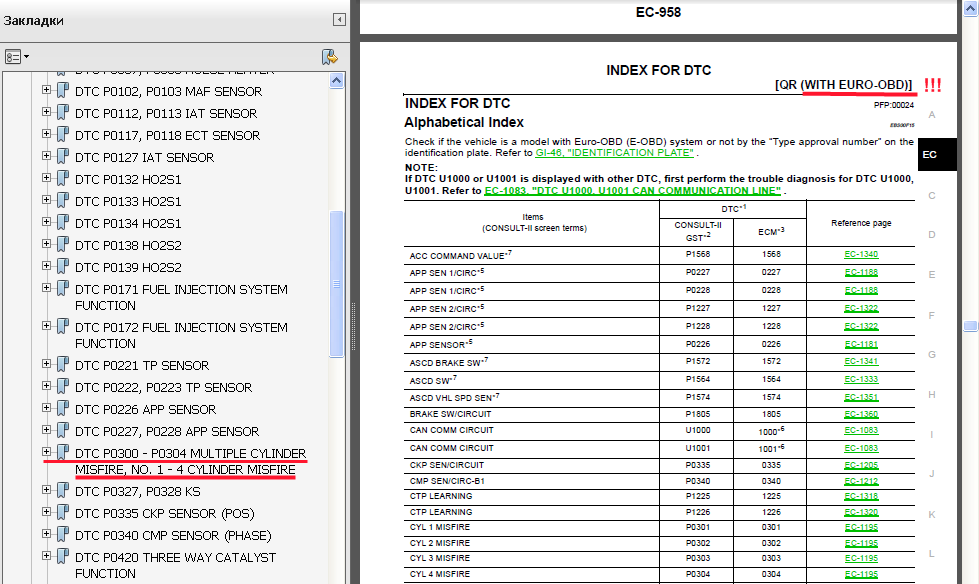
Task: Click bookmark icon for DTC P0139 HO2S2
Action: pos(62,266)
